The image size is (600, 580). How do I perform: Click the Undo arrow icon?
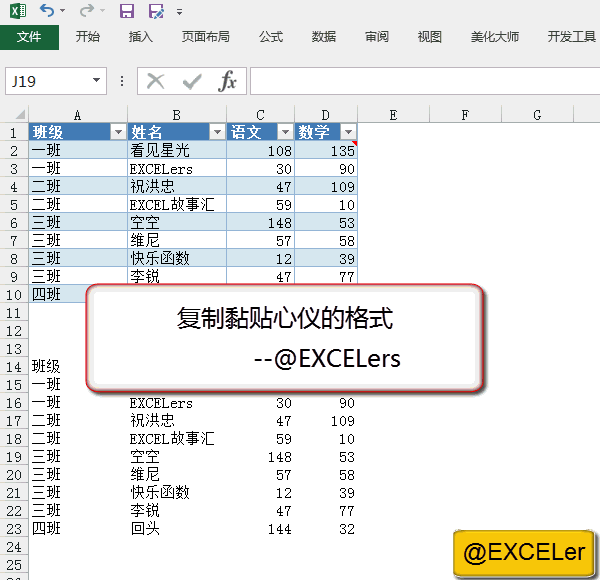point(46,12)
